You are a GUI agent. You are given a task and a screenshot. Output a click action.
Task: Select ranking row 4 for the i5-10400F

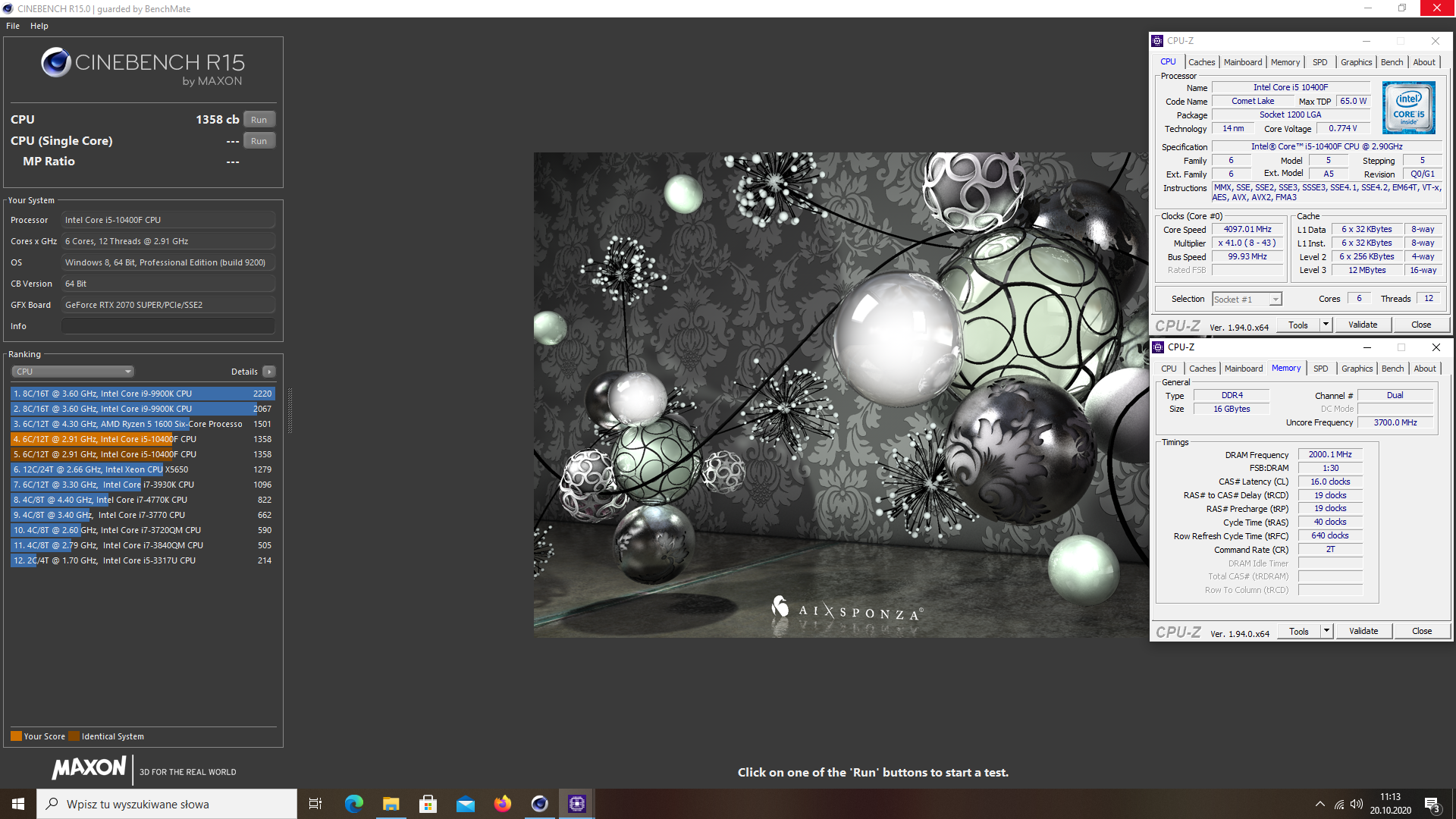tap(143, 439)
